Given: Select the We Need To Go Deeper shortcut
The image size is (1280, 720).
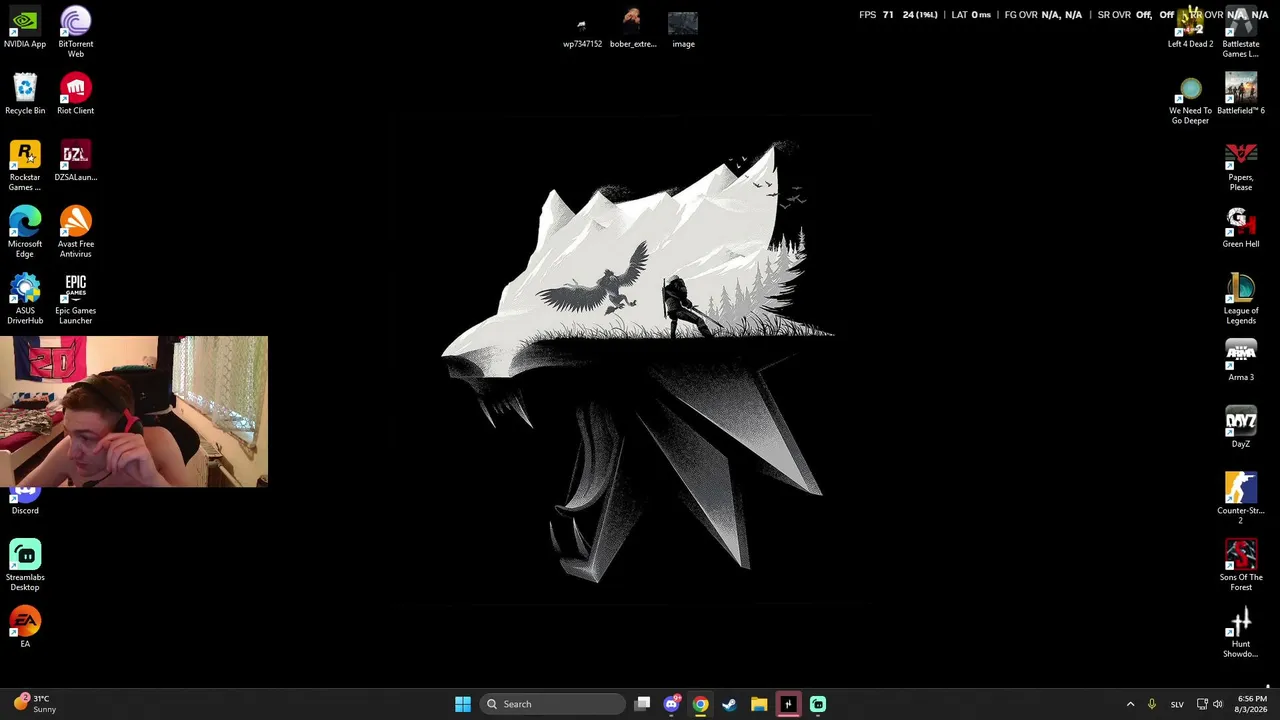Looking at the screenshot, I should pos(1190,100).
